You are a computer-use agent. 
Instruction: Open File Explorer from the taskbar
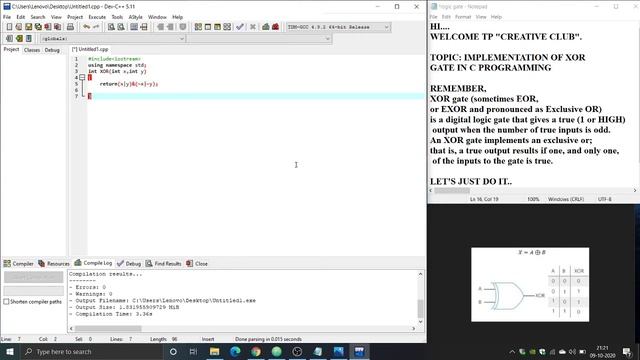coord(214,351)
